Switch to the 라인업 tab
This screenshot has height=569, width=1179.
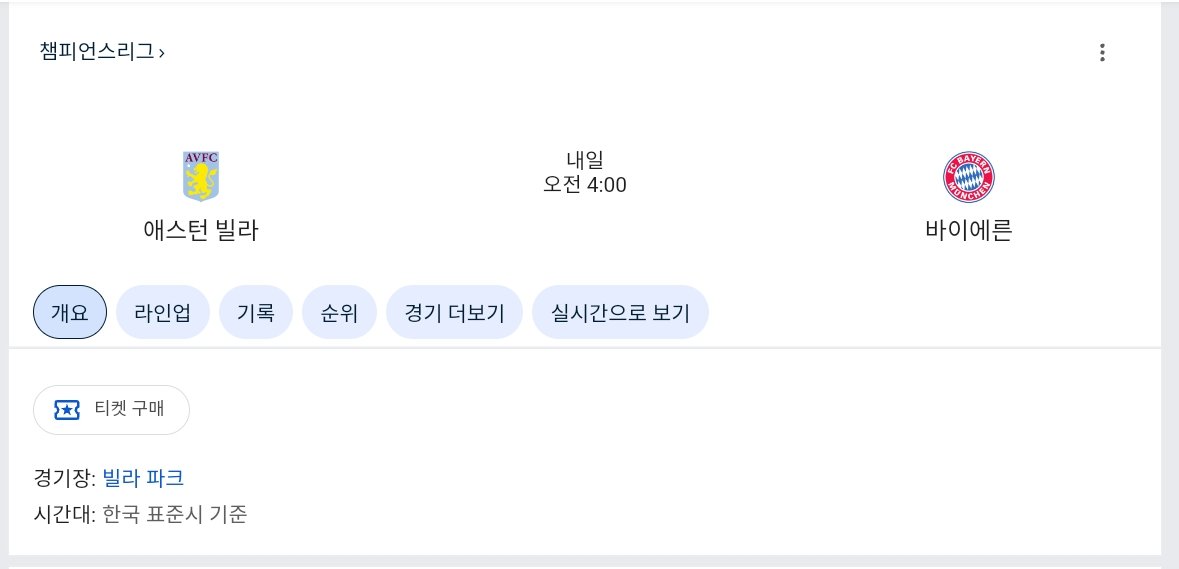coord(163,313)
